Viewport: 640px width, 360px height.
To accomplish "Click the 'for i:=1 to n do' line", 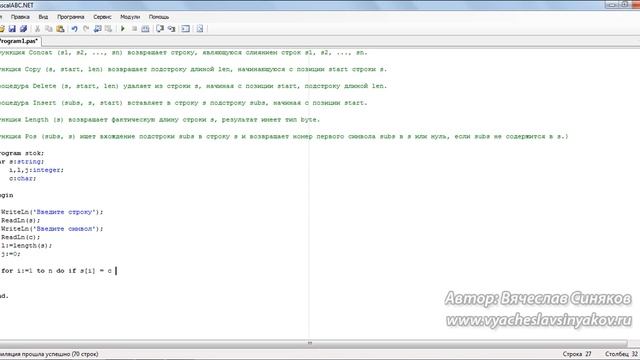I will pyautogui.click(x=56, y=271).
